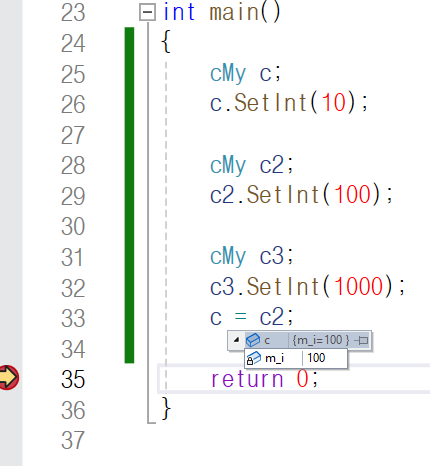Viewport: 430px width, 466px height.
Task: Click line number 34
Action: pos(73,349)
